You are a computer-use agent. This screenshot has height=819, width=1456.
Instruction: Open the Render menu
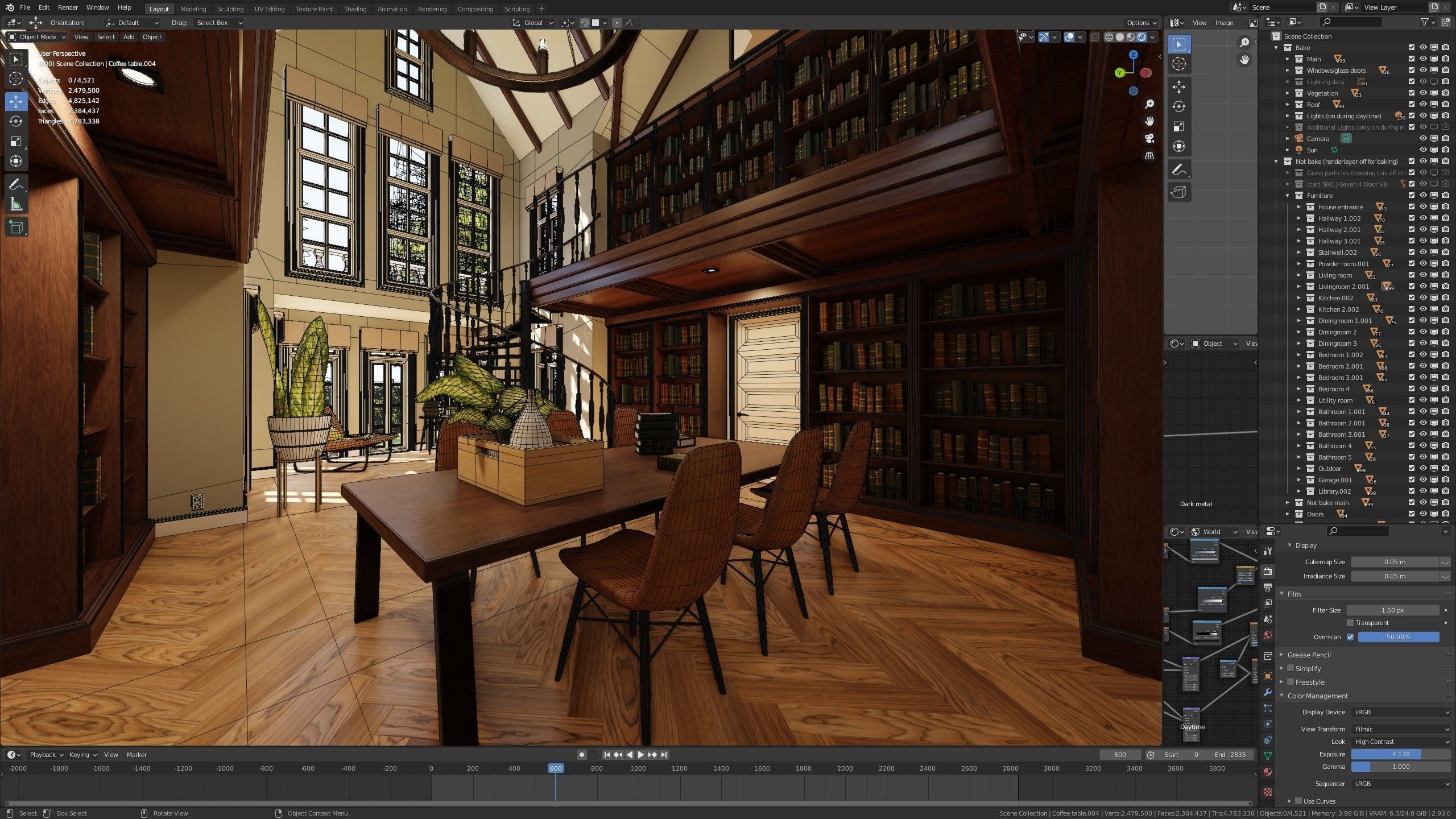pos(68,7)
